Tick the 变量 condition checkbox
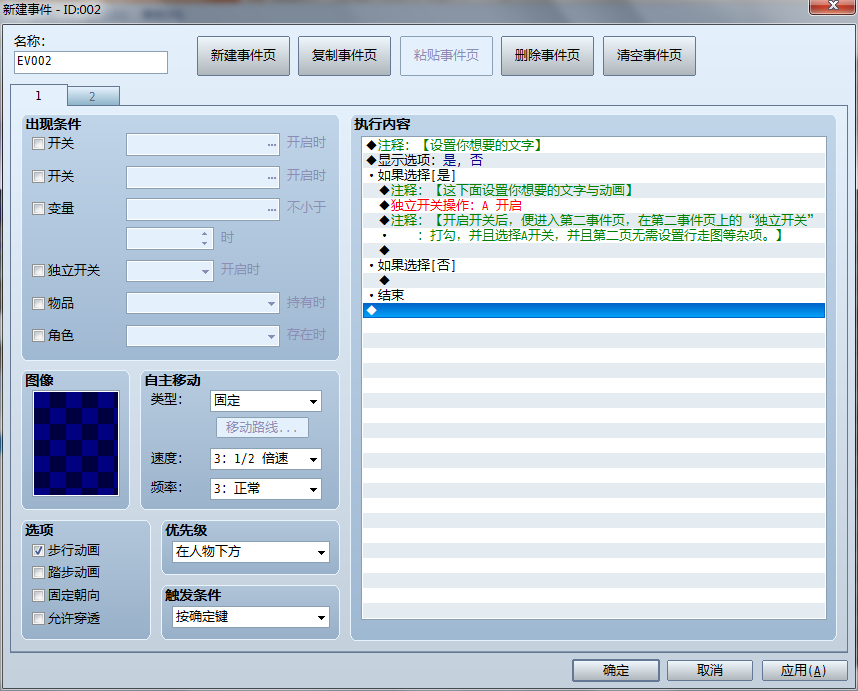Viewport: 858px width, 691px height. (38, 208)
